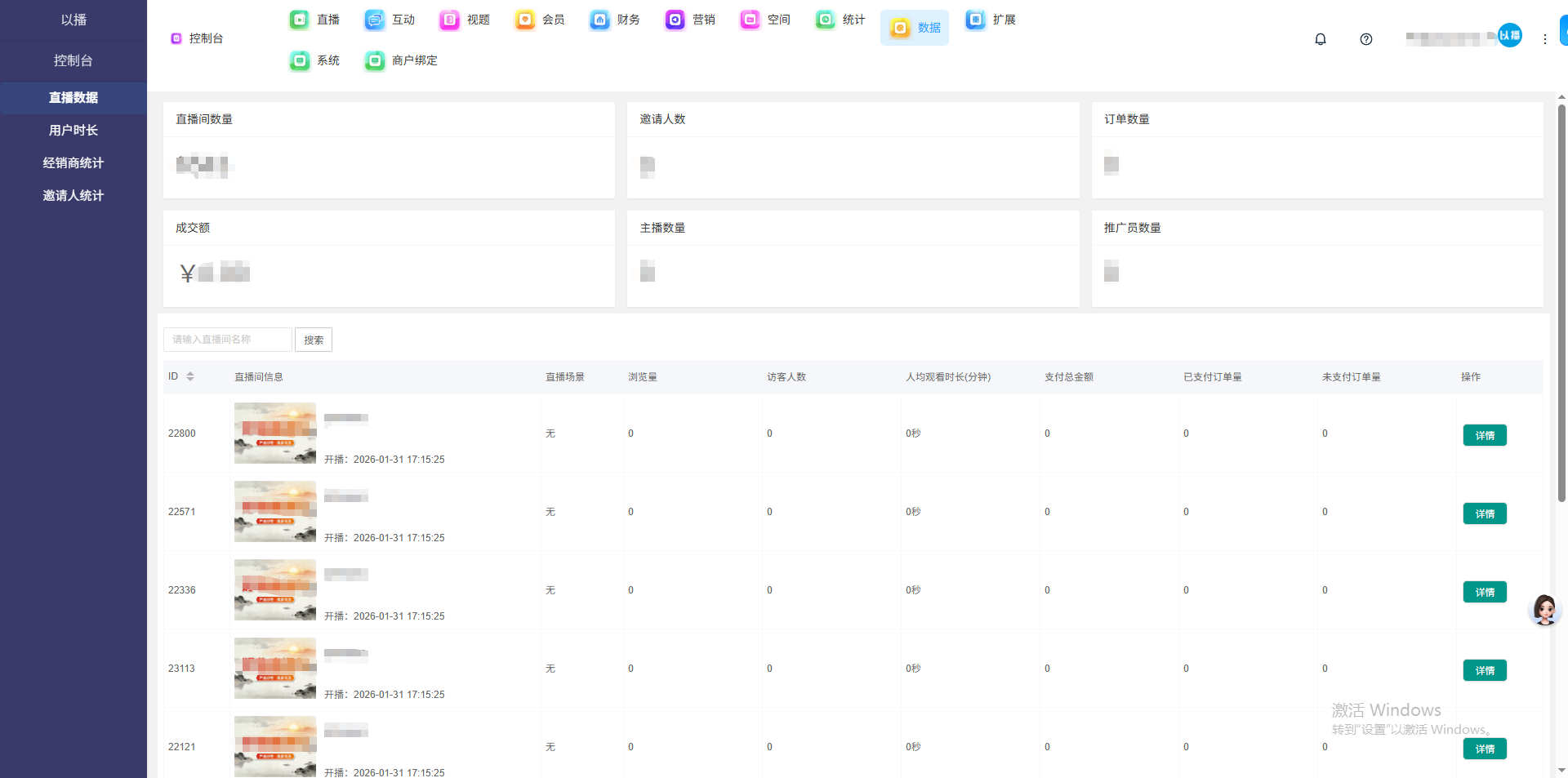Open the 互动 module icon

[375, 20]
